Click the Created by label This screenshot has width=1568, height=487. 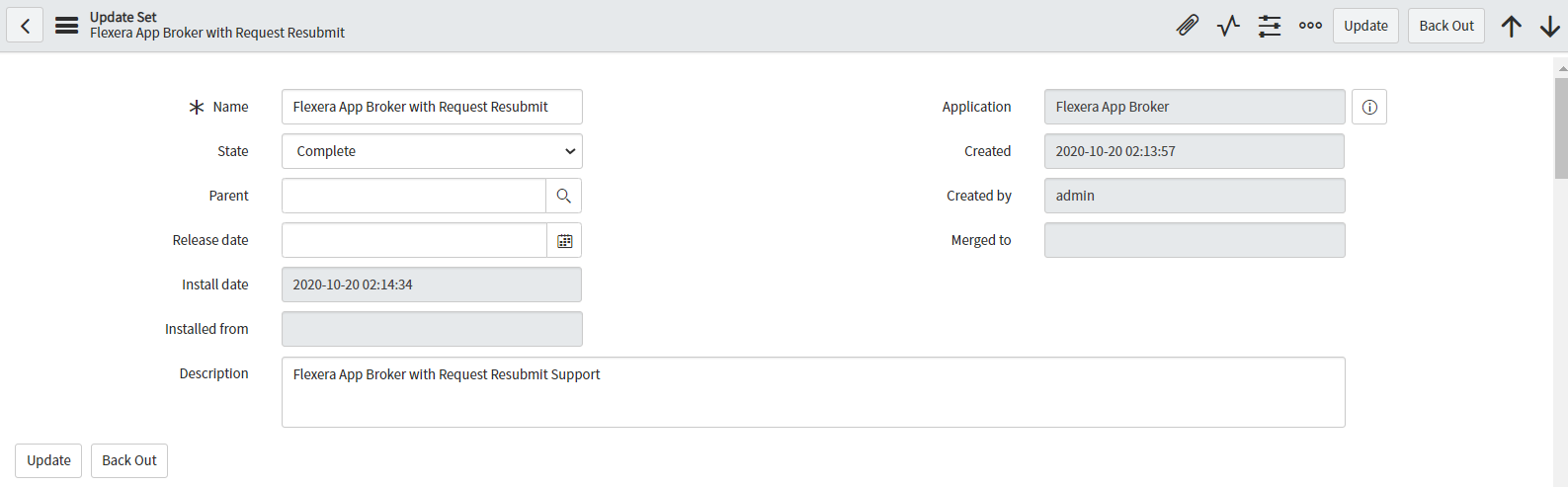click(979, 196)
